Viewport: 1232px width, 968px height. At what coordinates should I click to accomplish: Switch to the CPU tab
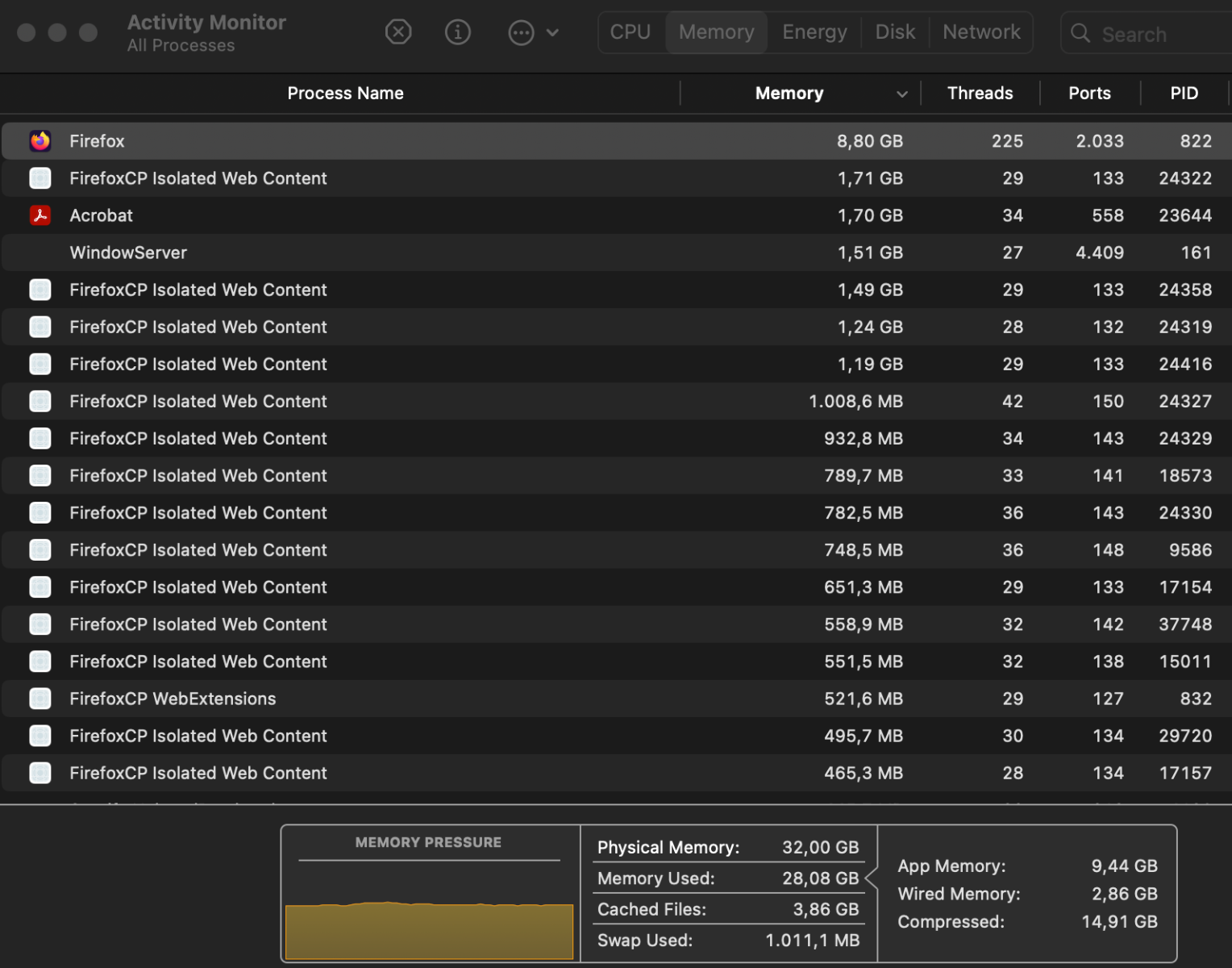631,32
